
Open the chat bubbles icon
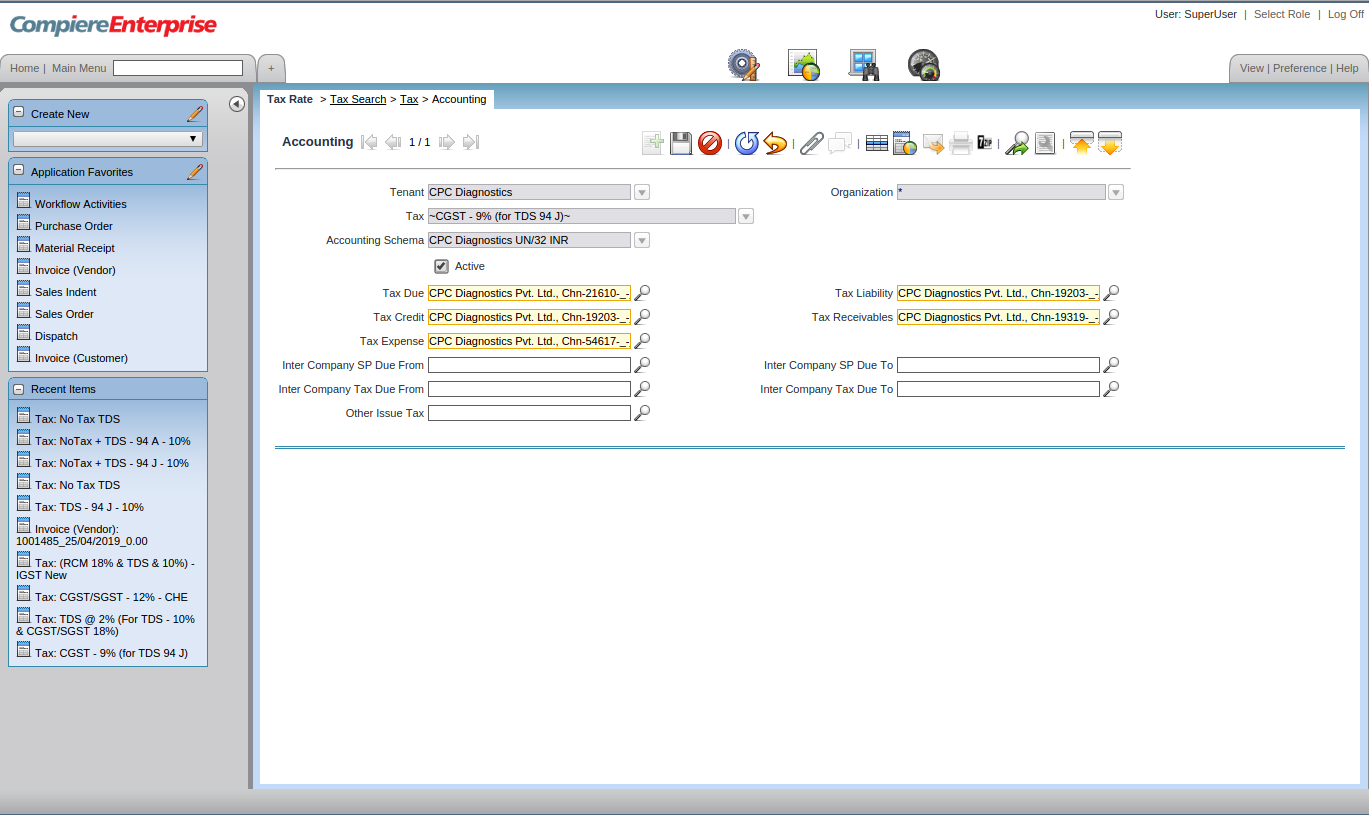[840, 143]
